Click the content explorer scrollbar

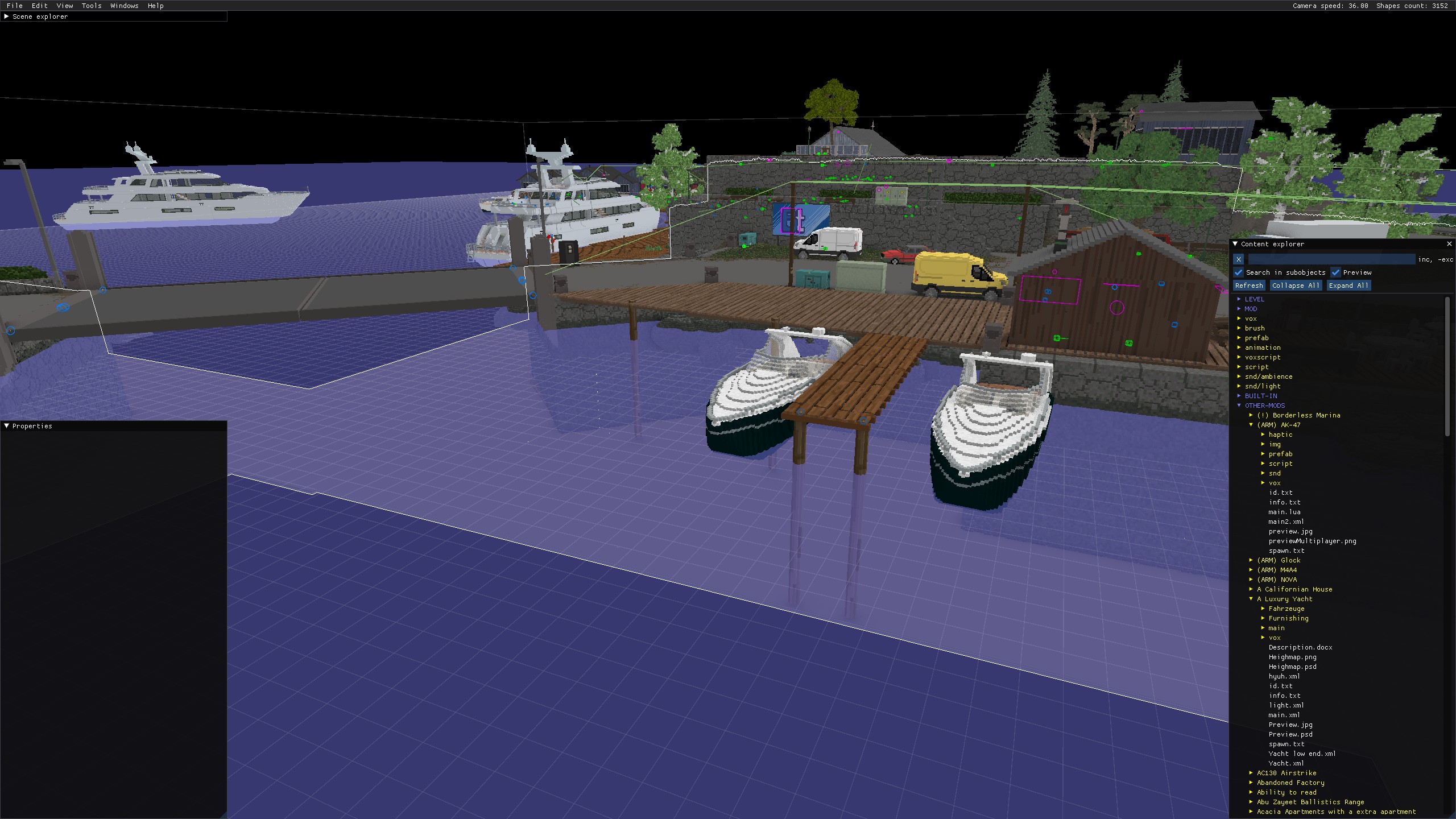1447,367
